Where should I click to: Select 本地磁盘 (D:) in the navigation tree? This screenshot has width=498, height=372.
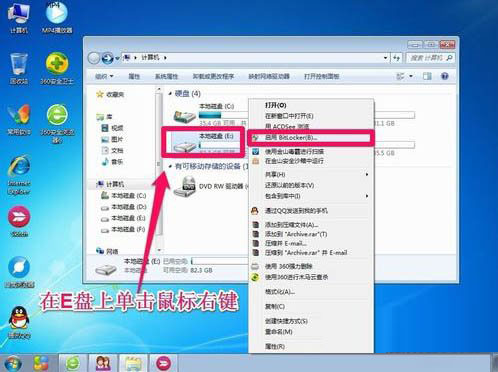click(124, 207)
